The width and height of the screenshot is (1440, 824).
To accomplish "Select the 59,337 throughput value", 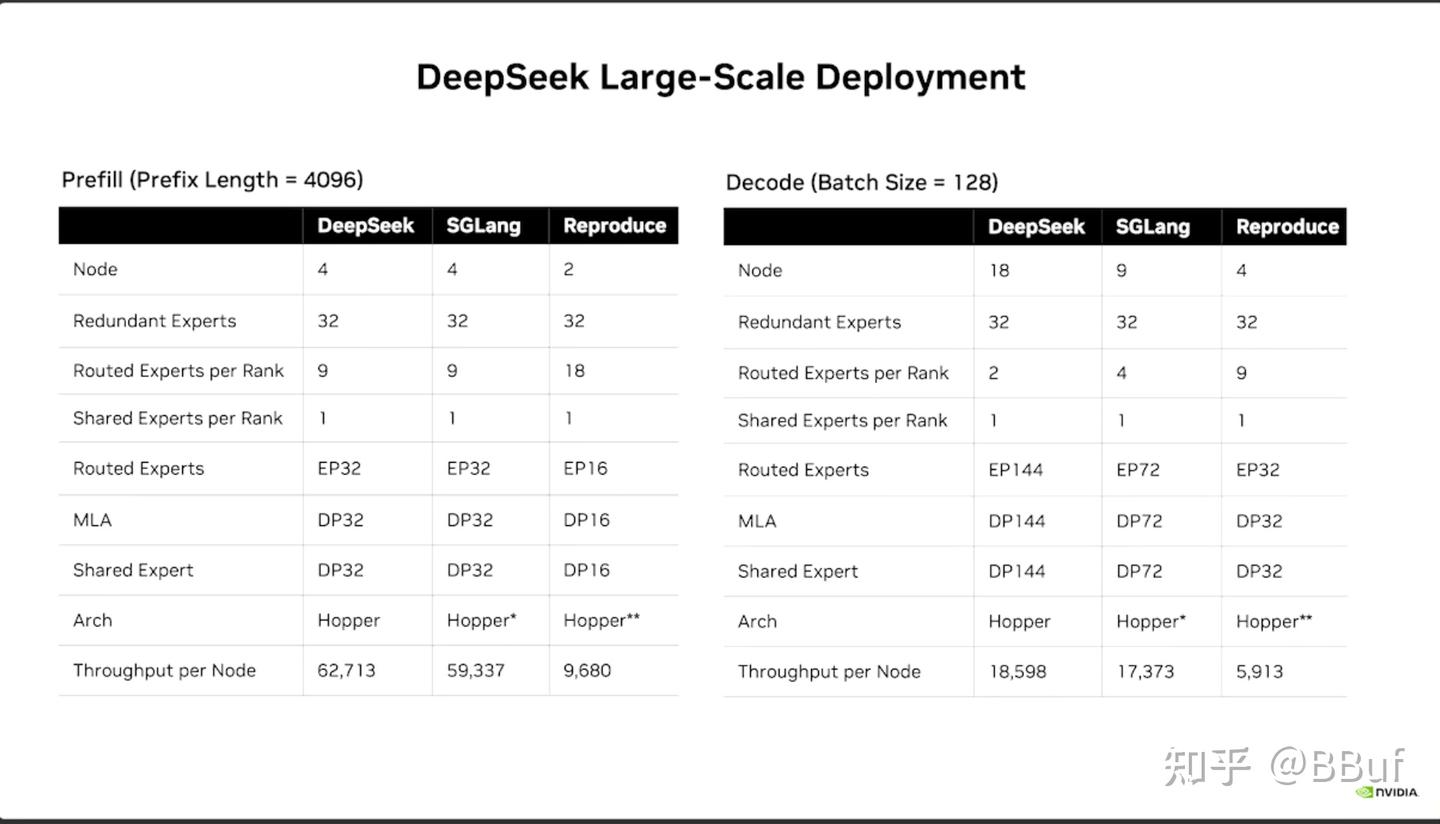I will pyautogui.click(x=476, y=670).
